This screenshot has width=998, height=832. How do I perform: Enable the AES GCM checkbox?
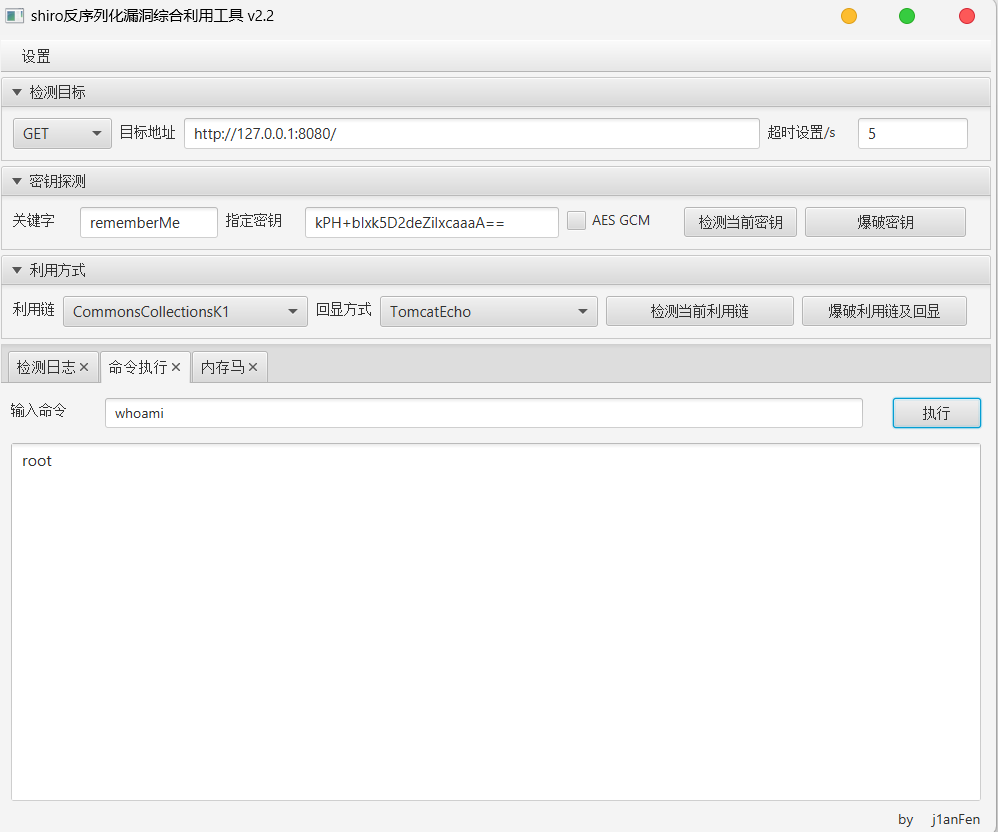576,221
